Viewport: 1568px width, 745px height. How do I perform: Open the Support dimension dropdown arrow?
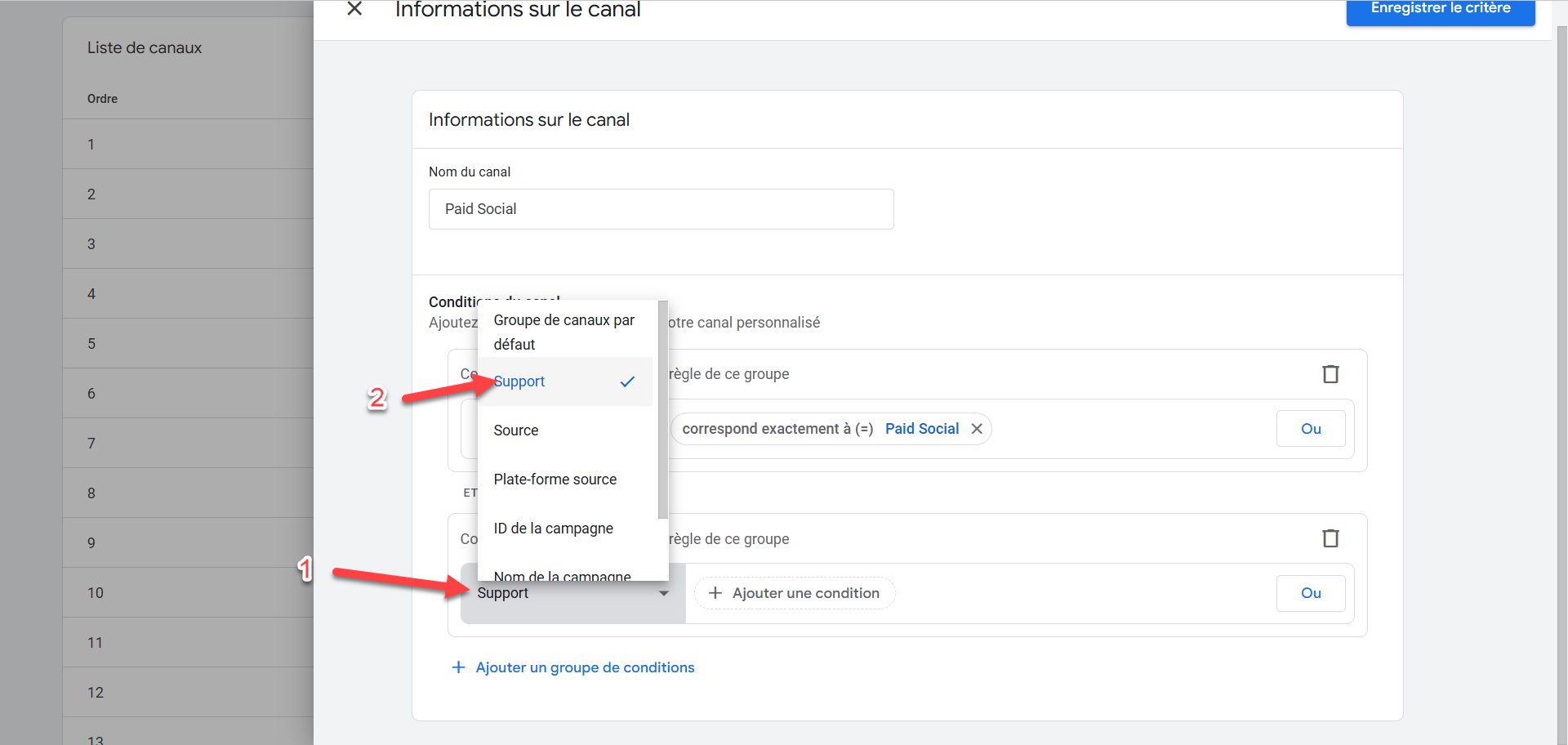tap(664, 593)
